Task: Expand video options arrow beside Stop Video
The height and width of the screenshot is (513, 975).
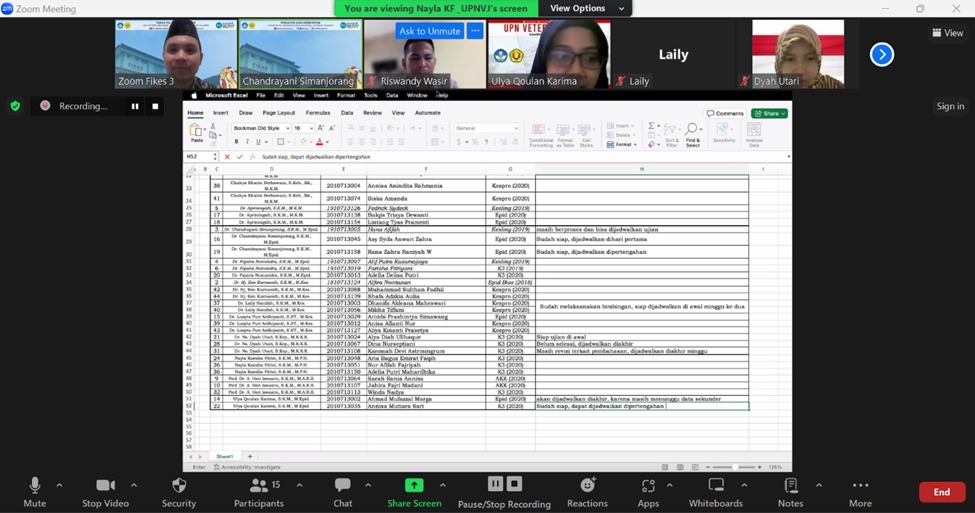Action: (134, 485)
